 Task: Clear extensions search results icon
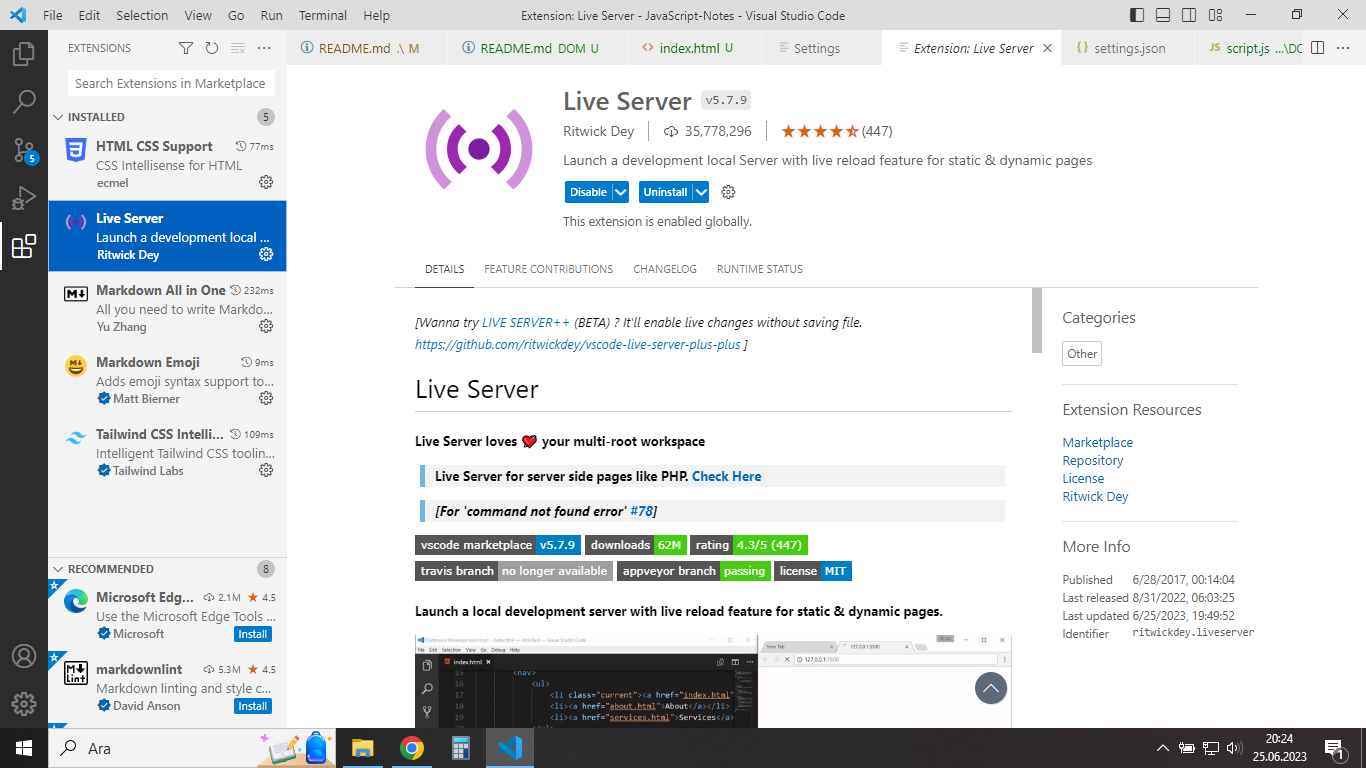pyautogui.click(x=238, y=48)
